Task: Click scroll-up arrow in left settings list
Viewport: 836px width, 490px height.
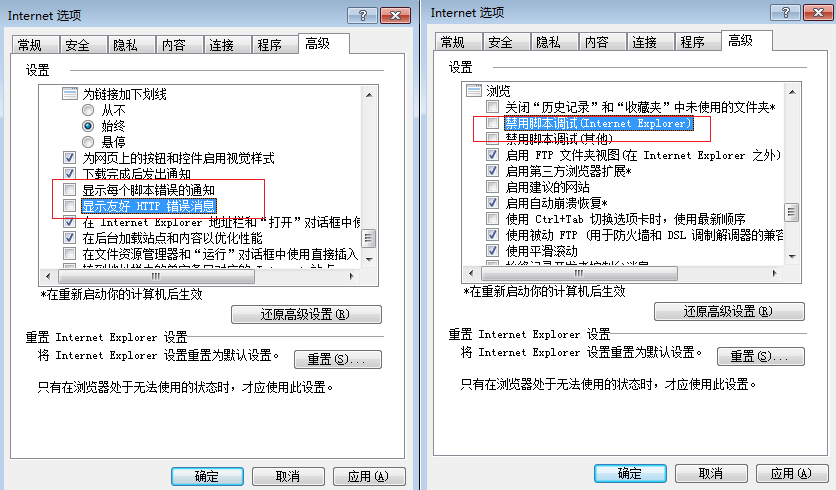Action: [x=369, y=95]
